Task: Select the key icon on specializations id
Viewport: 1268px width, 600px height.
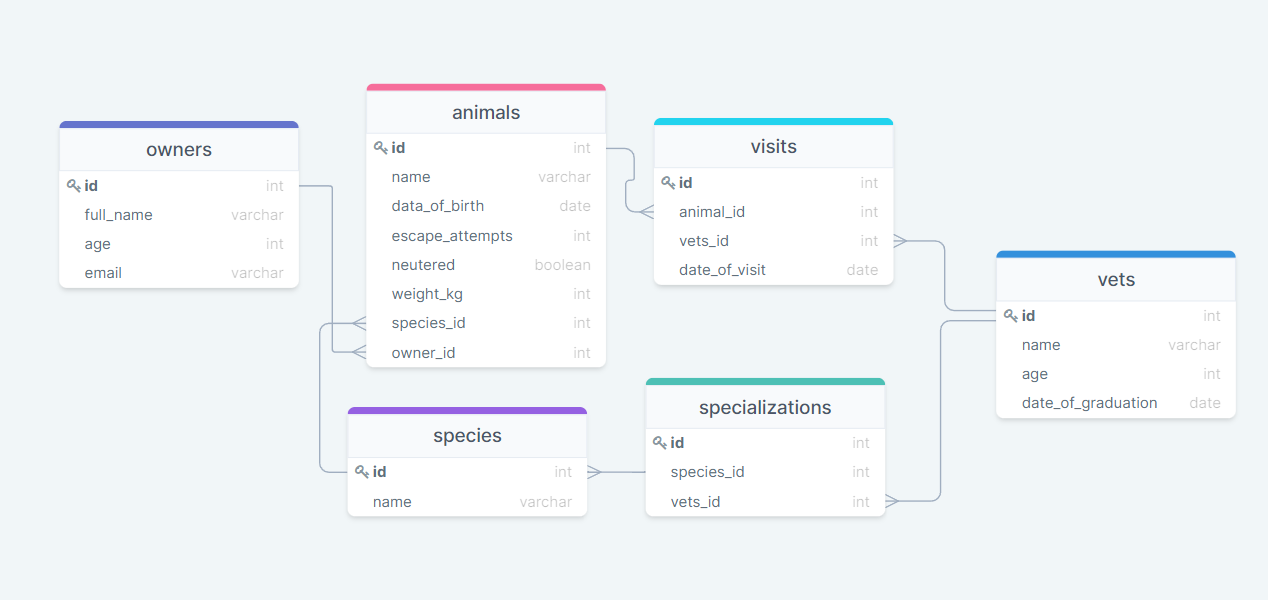Action: tap(659, 443)
